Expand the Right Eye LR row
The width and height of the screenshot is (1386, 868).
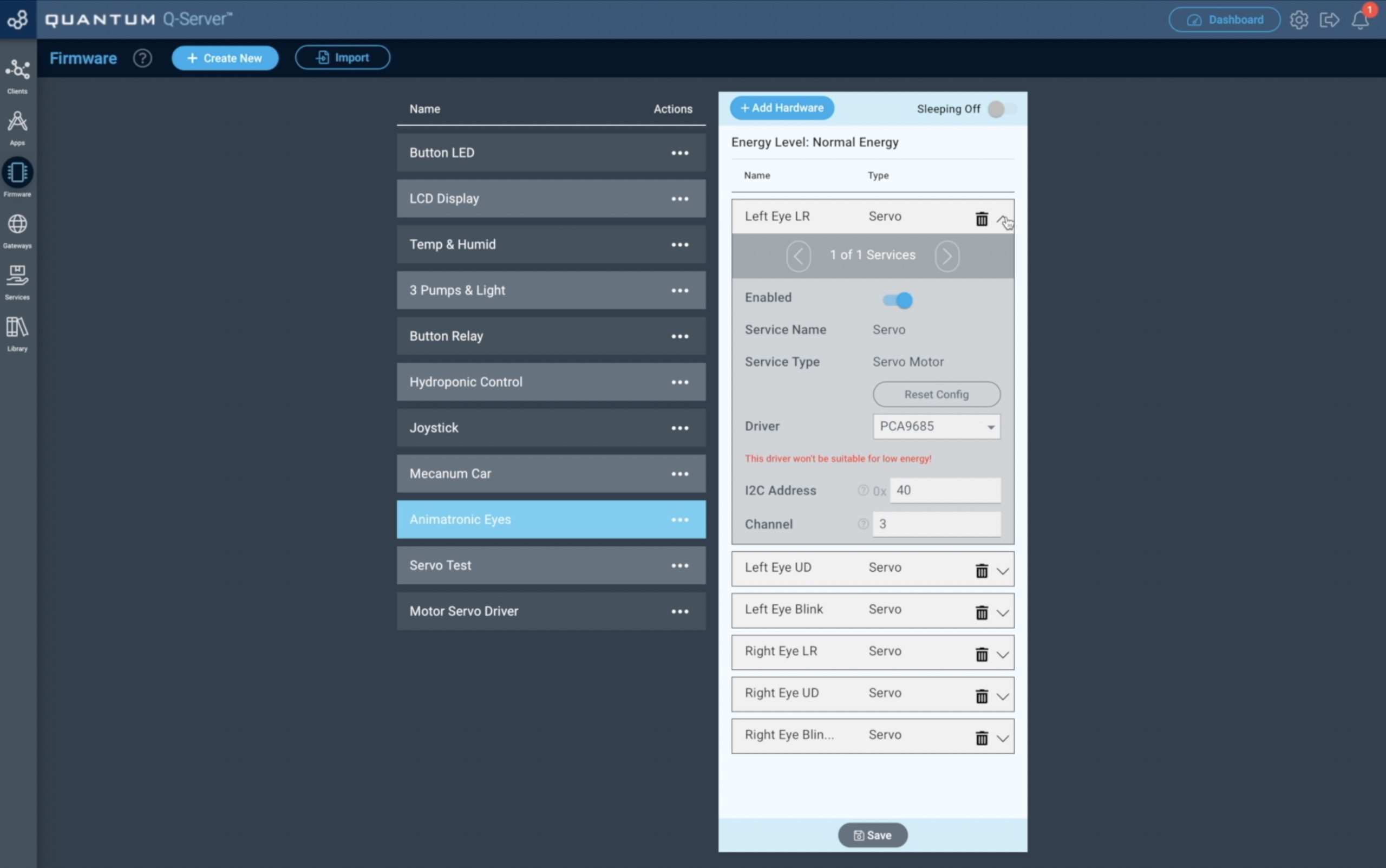(1002, 655)
